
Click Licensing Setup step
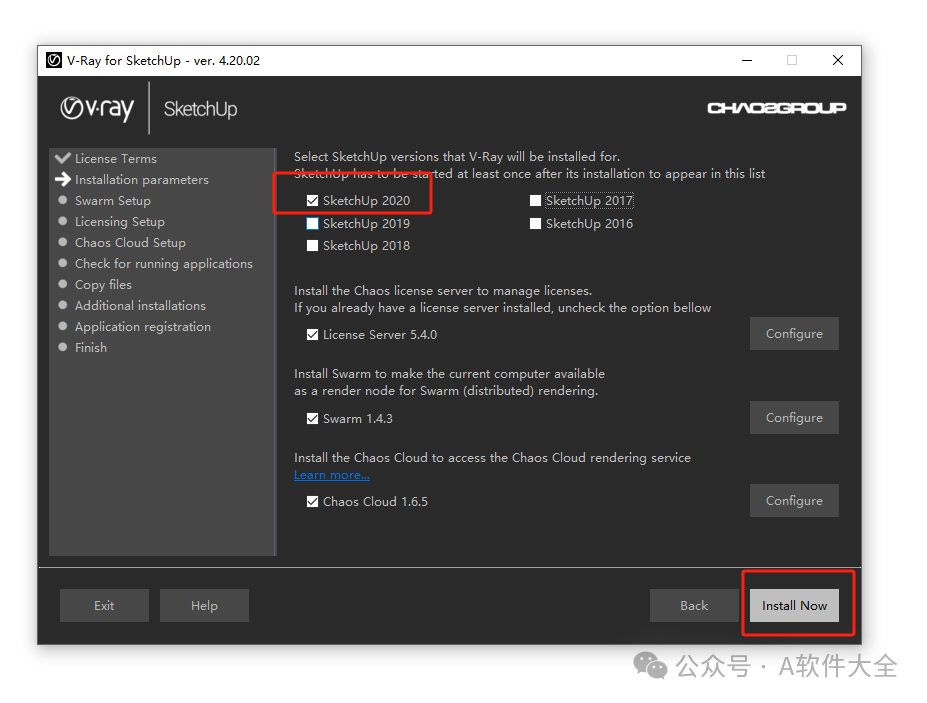pyautogui.click(x=119, y=222)
